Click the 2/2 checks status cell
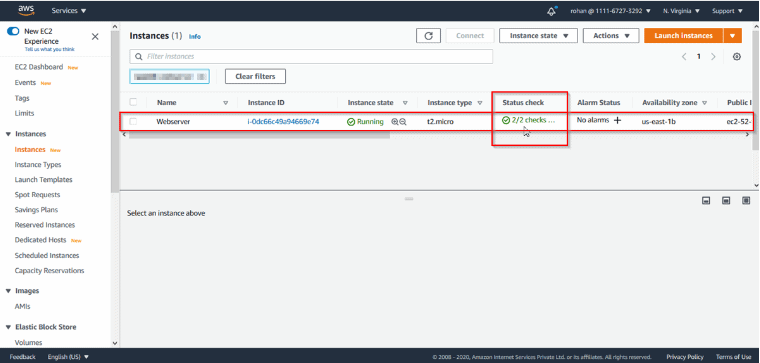760x363 pixels. pyautogui.click(x=528, y=120)
